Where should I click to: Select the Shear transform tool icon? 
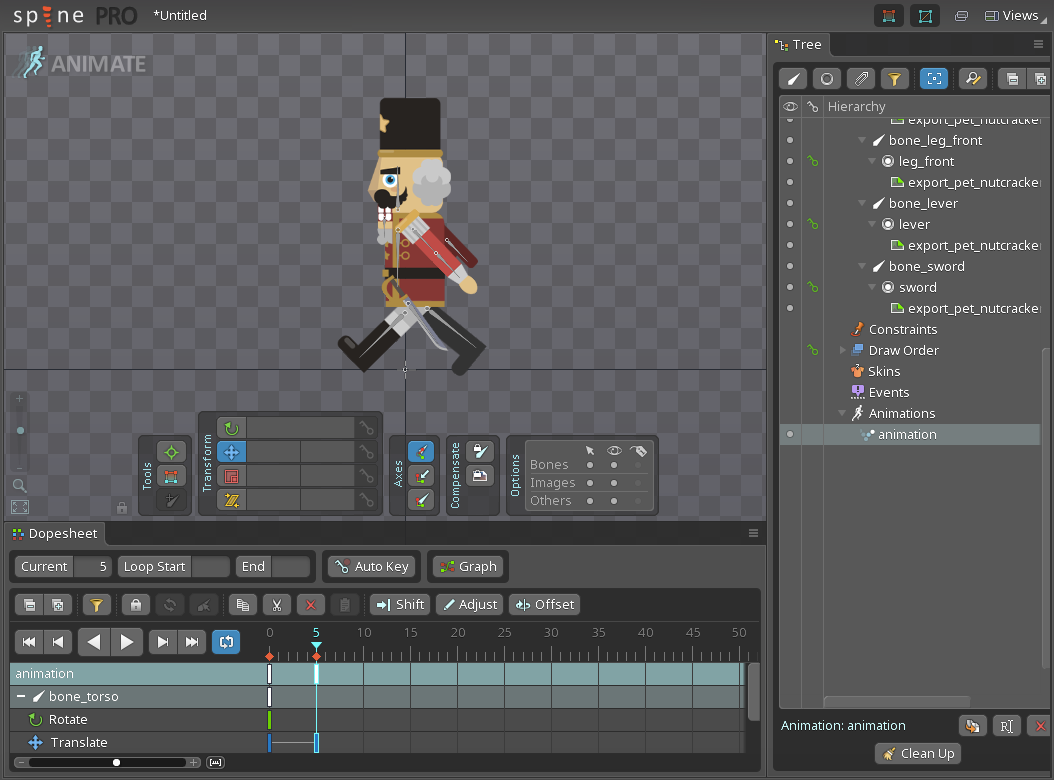click(231, 500)
